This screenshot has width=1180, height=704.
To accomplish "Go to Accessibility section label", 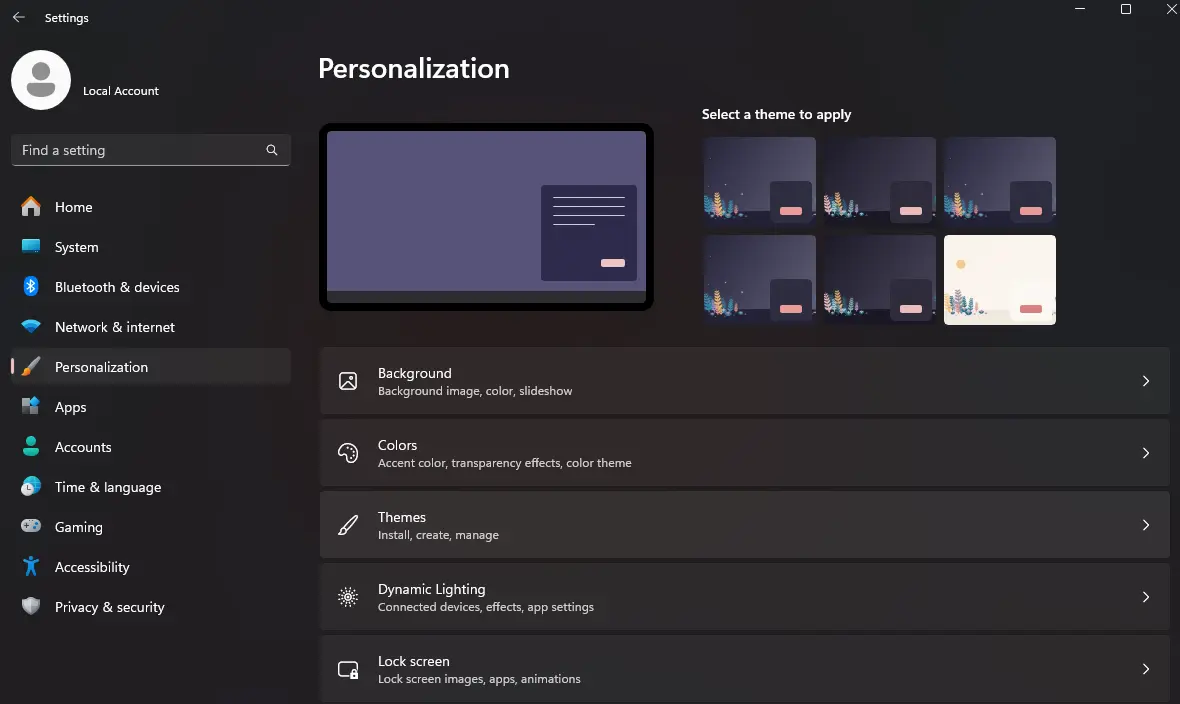I will pos(93,567).
